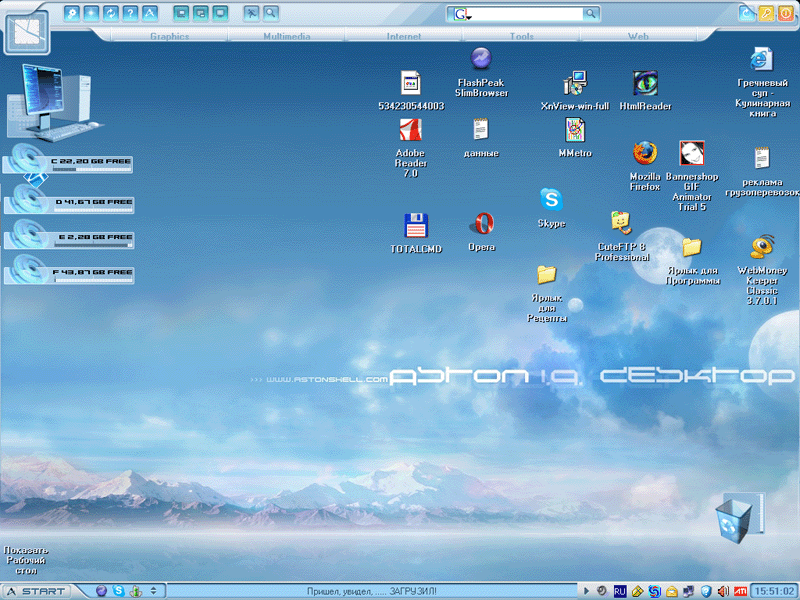Open CuteFTP 8 Professional icon

pos(621,222)
